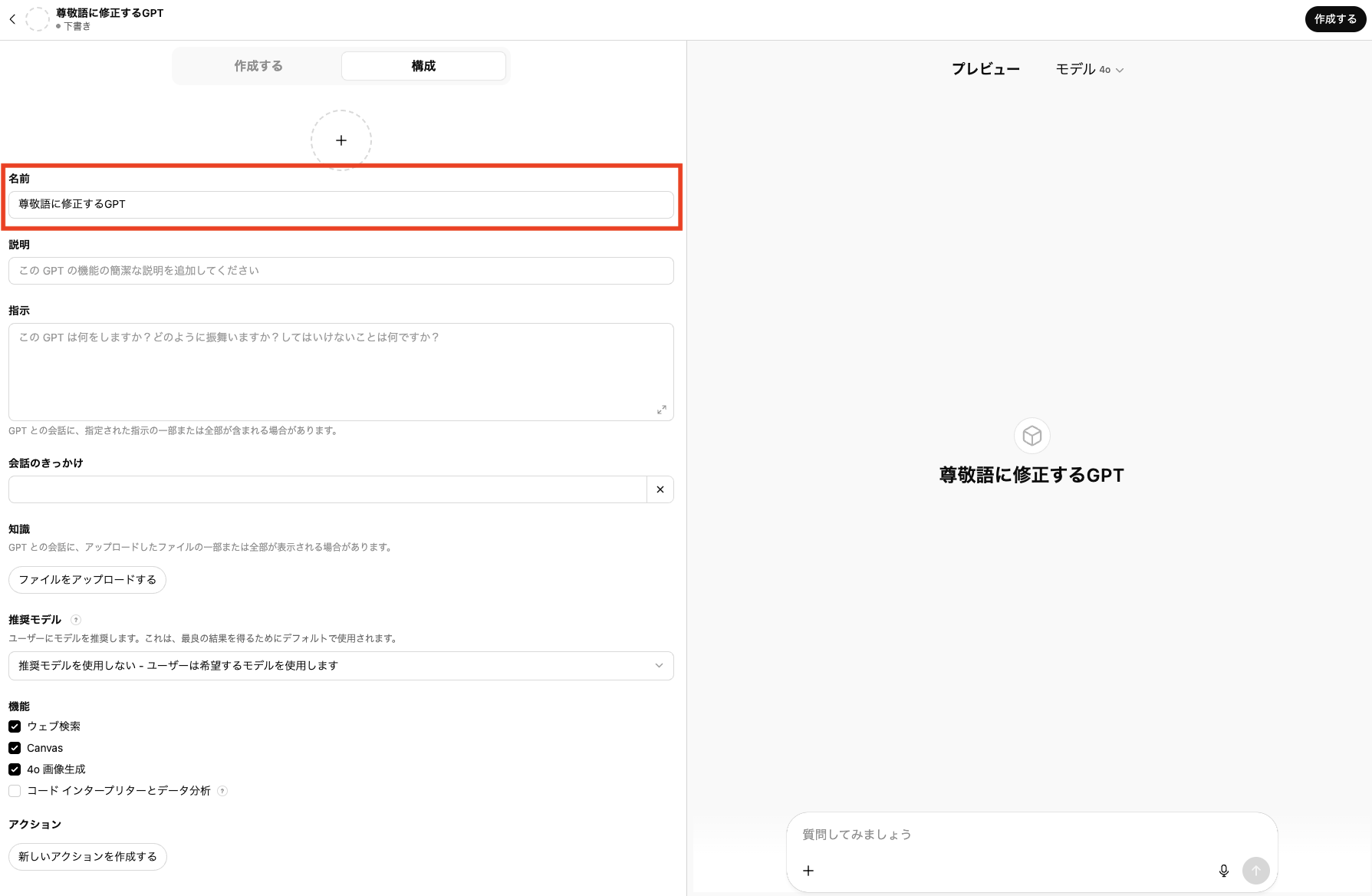This screenshot has height=896, width=1372.
Task: Click the dashed profile icon in header
Action: pyautogui.click(x=38, y=19)
